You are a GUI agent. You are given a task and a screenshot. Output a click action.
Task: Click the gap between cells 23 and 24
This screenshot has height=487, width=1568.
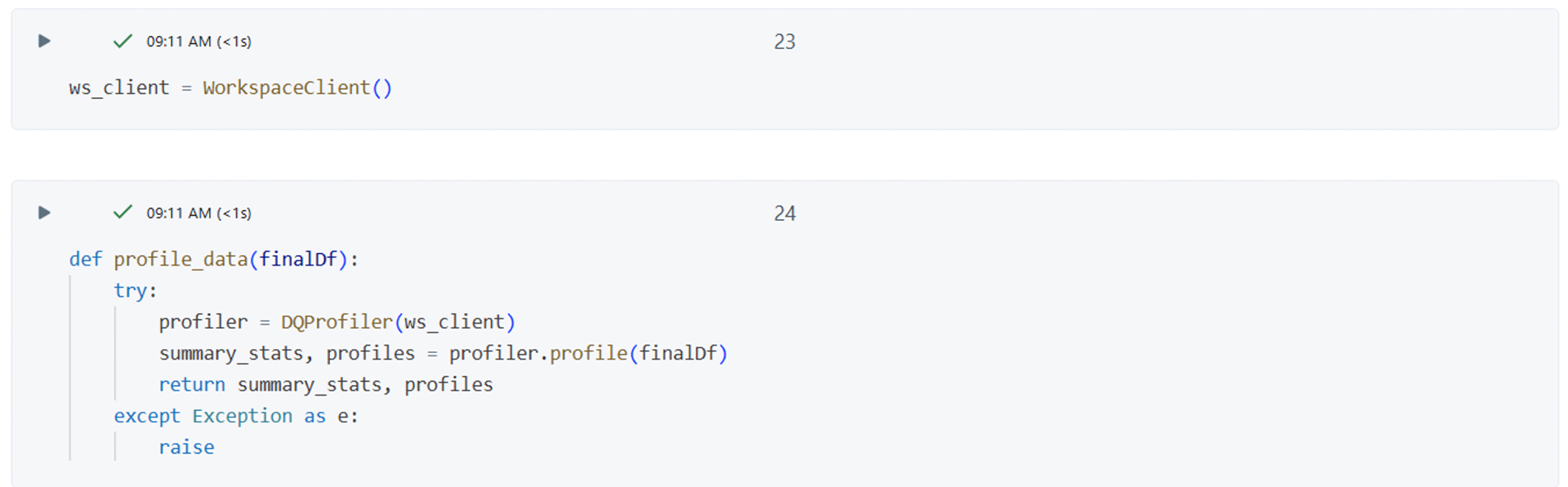click(x=784, y=155)
